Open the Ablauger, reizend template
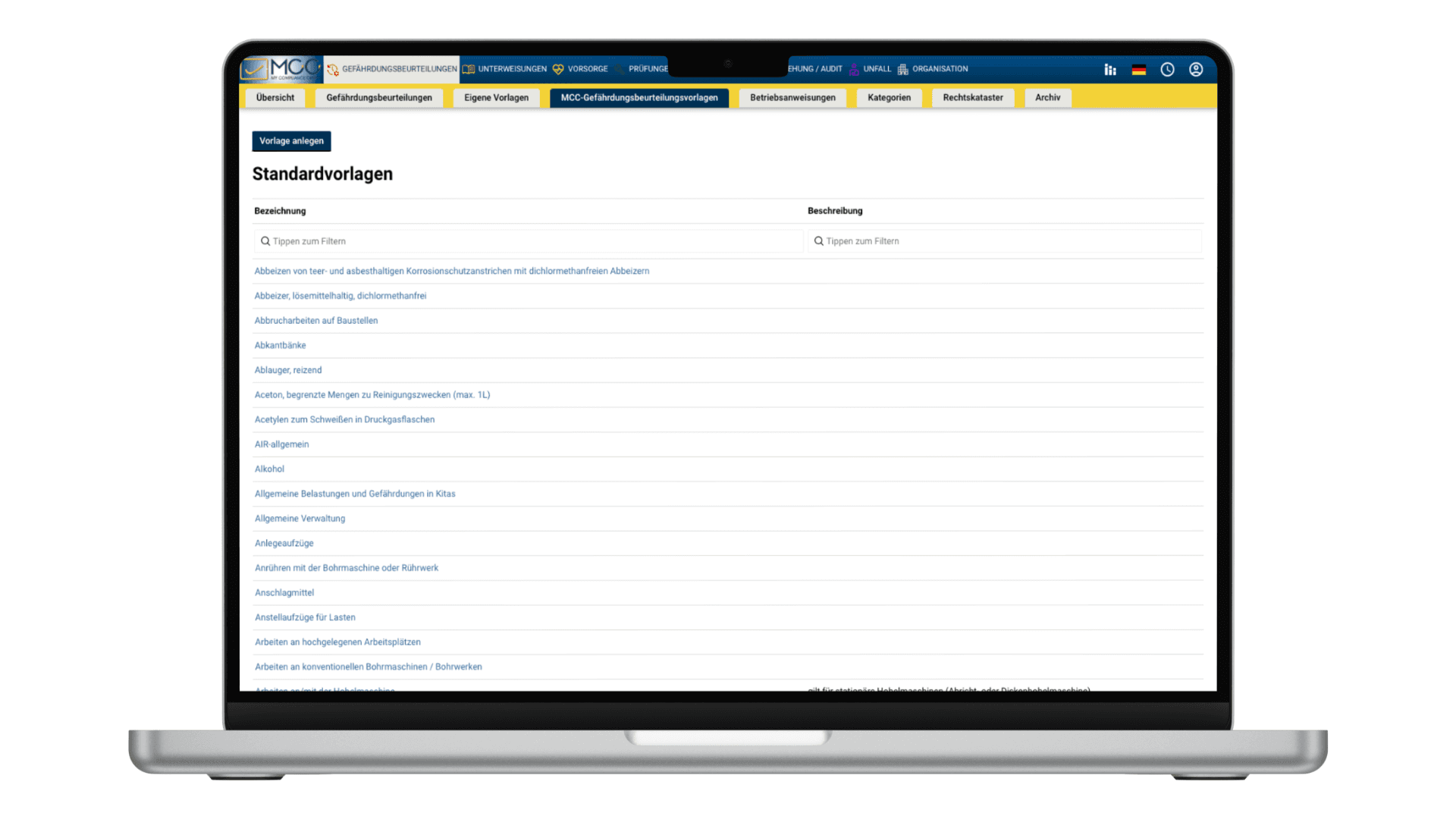 288,370
